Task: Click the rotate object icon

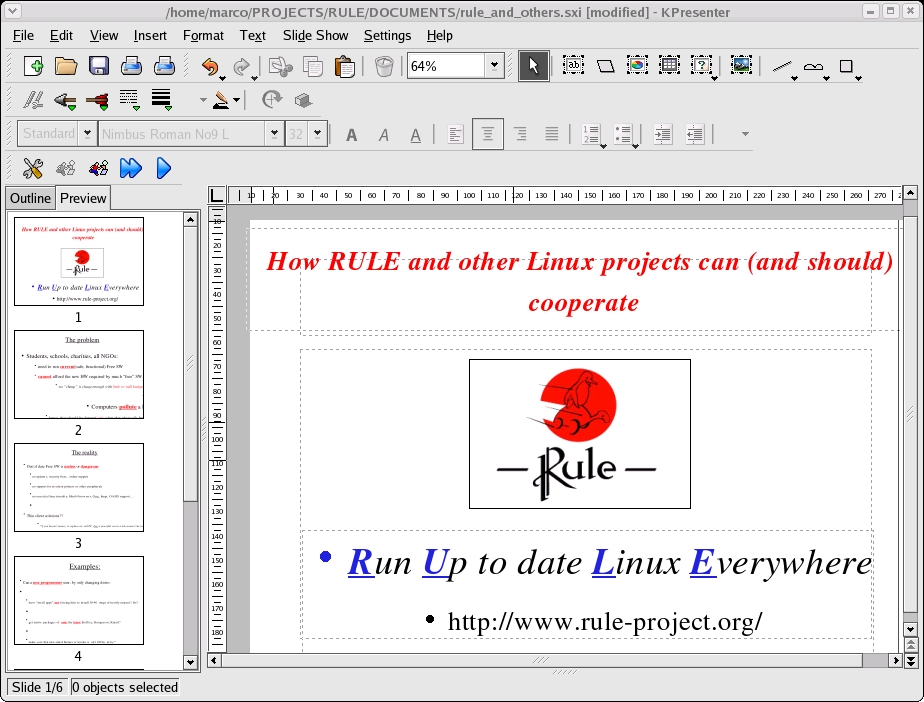Action: 272,99
